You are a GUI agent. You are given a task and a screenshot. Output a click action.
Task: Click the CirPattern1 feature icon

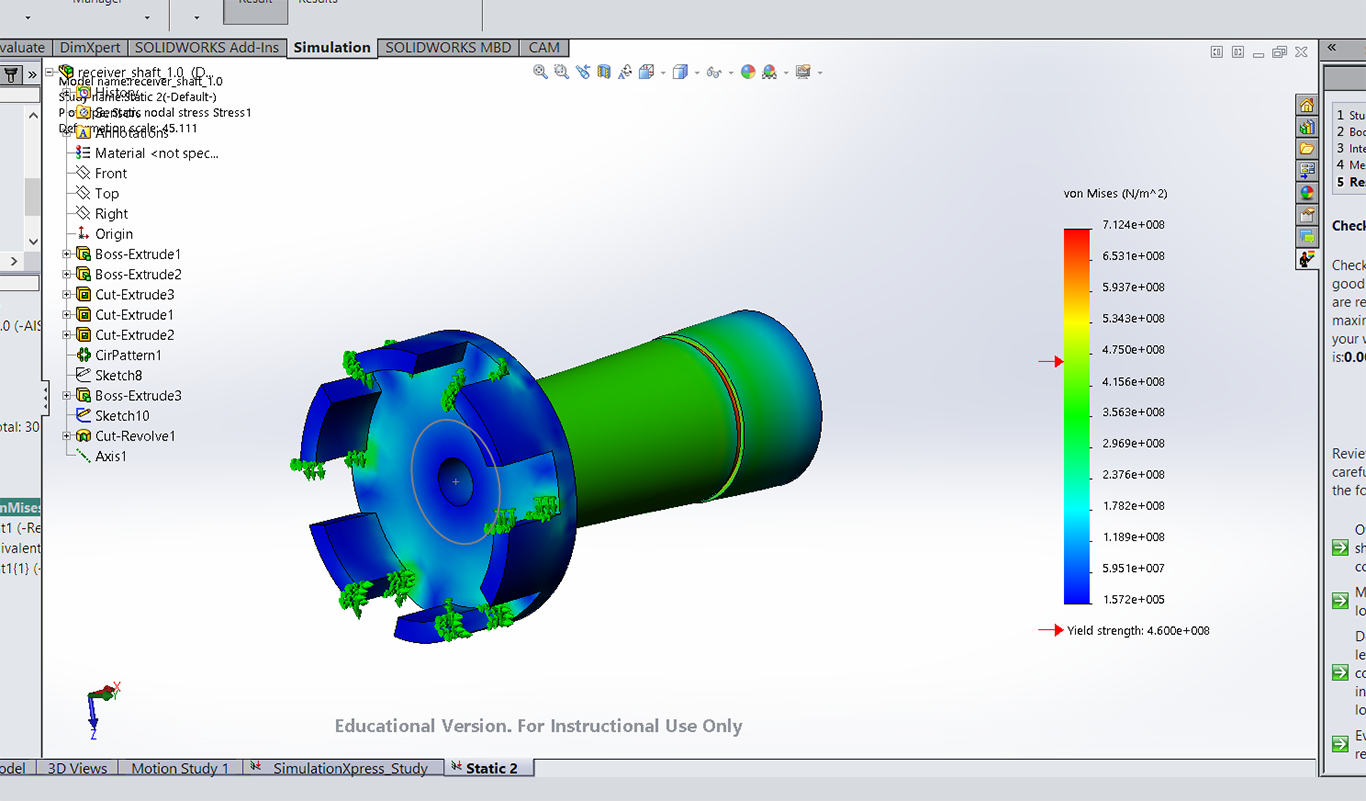click(x=84, y=355)
